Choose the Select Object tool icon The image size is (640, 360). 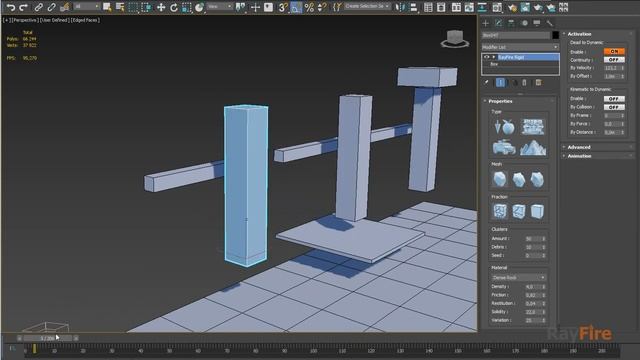(x=107, y=7)
